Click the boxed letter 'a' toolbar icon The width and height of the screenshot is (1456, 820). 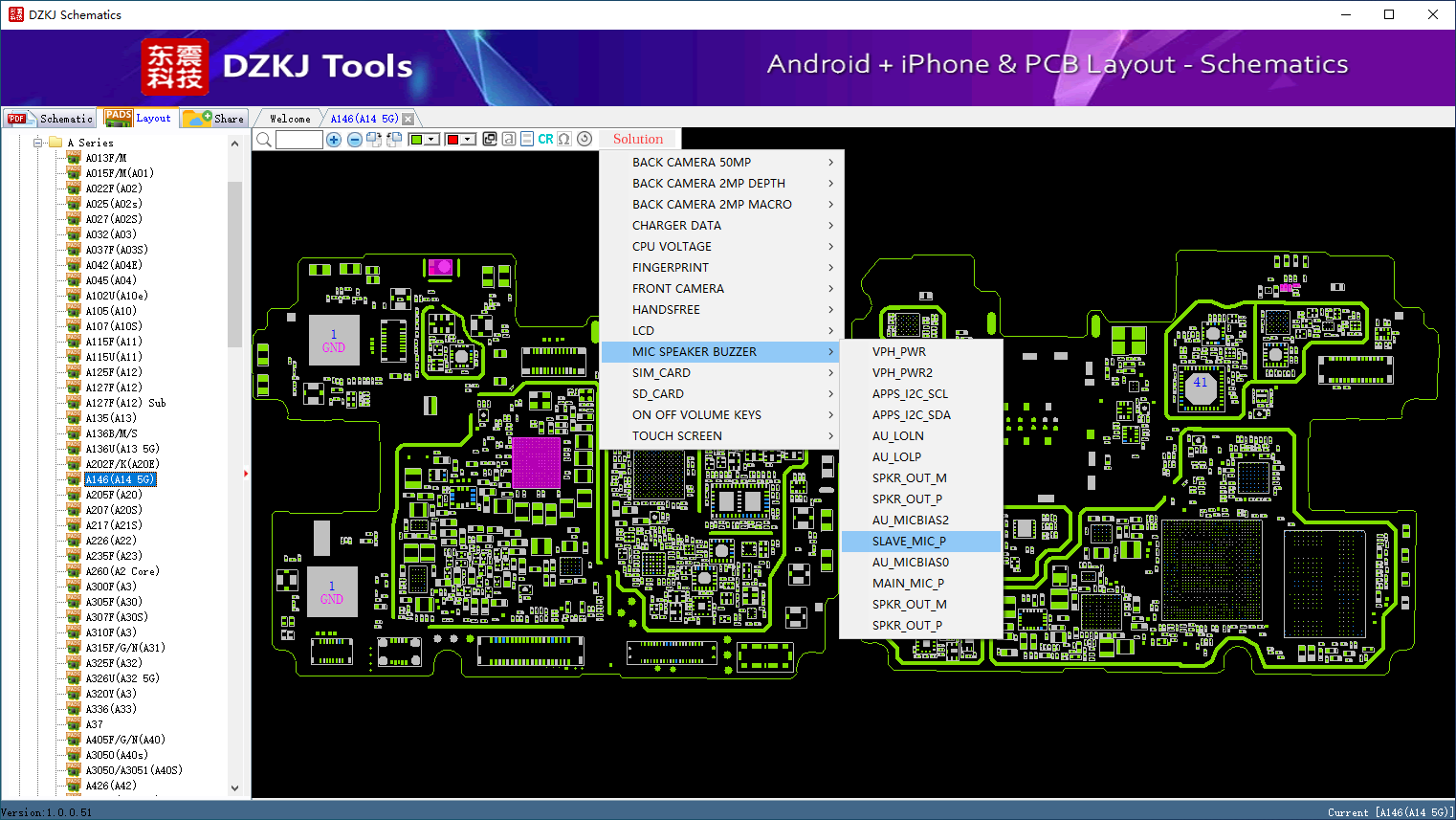[x=509, y=139]
